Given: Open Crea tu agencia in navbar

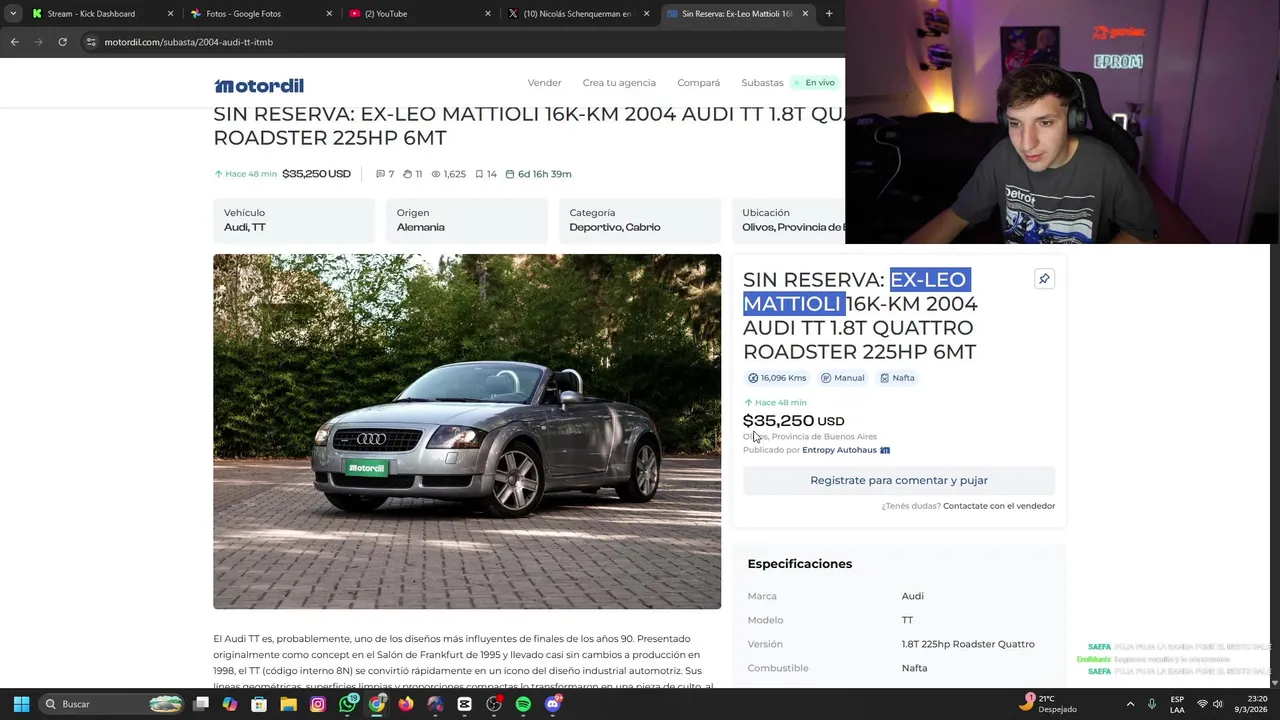Looking at the screenshot, I should click(x=619, y=83).
